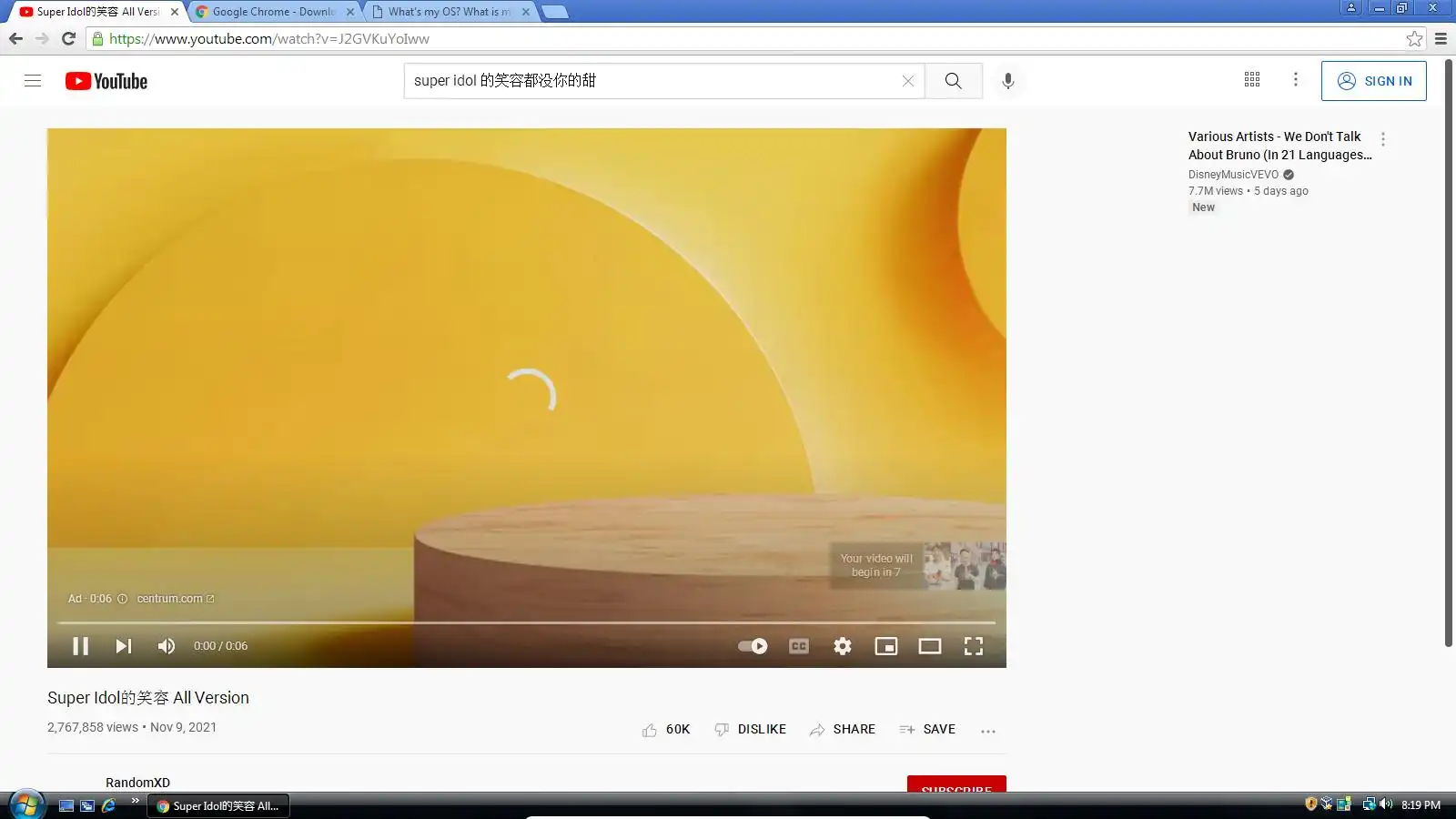This screenshot has width=1456, height=819.
Task: Subscribe to the channel
Action: (x=956, y=784)
